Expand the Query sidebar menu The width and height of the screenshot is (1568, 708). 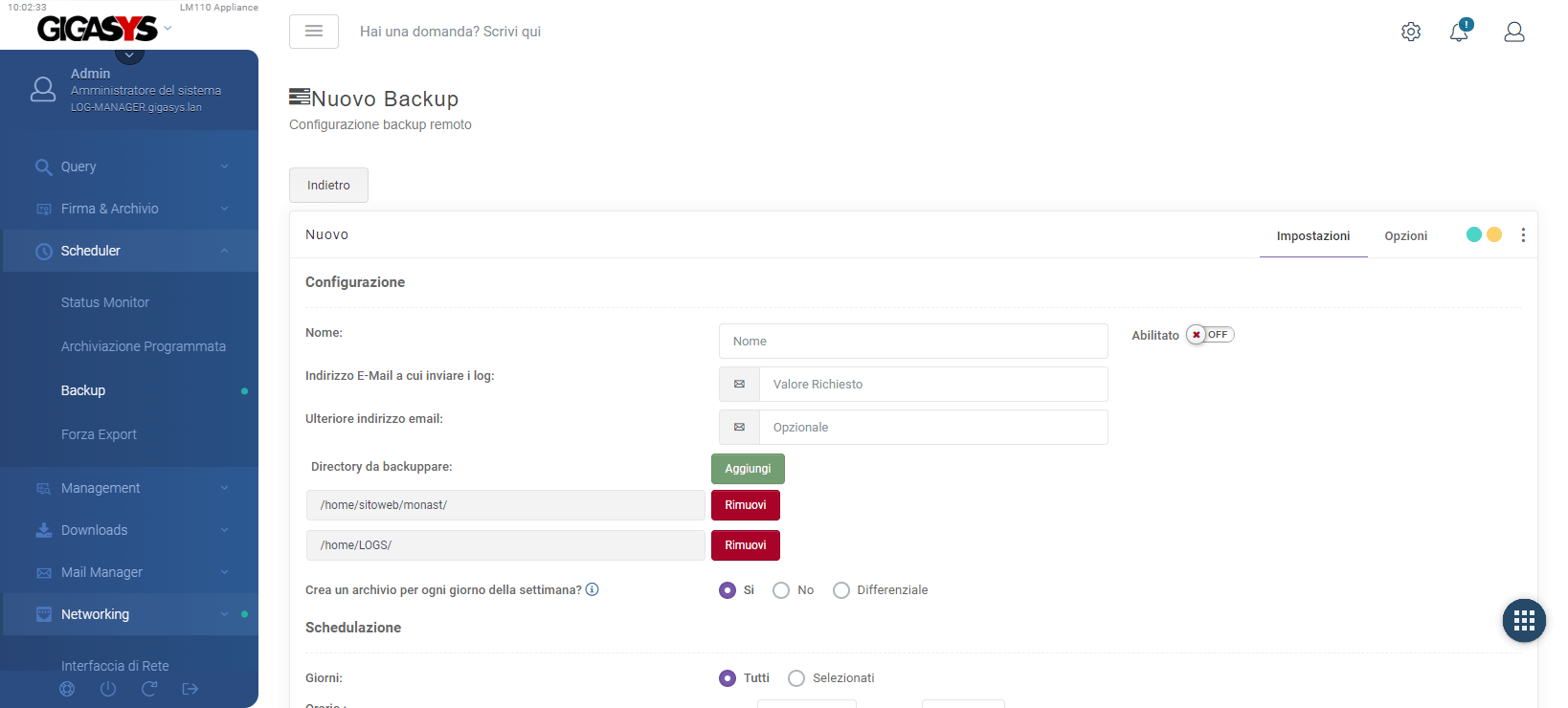click(x=130, y=166)
